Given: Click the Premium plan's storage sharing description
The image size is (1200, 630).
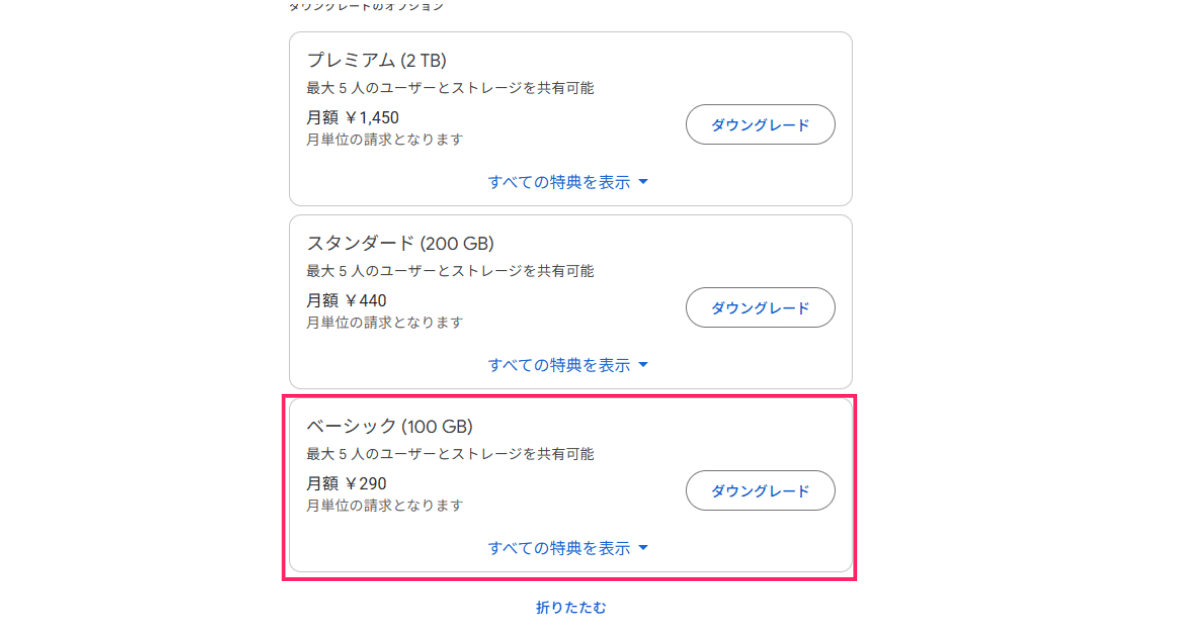Looking at the screenshot, I should [450, 88].
